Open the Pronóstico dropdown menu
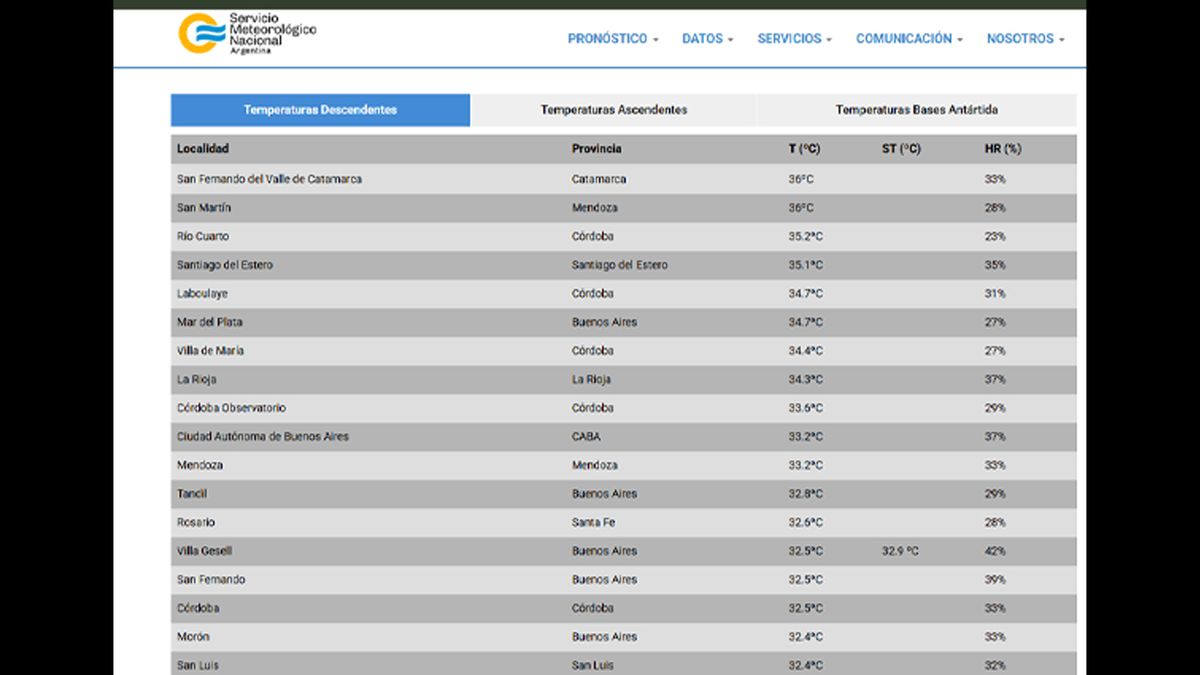The height and width of the screenshot is (675, 1200). coord(612,39)
